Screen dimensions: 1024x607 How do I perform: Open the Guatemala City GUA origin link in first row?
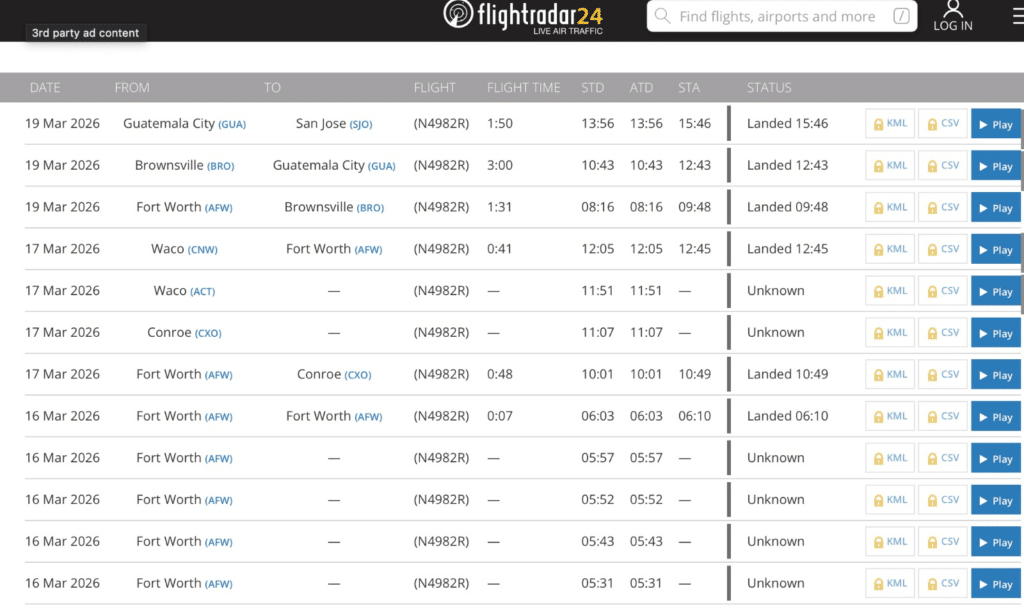pos(232,124)
